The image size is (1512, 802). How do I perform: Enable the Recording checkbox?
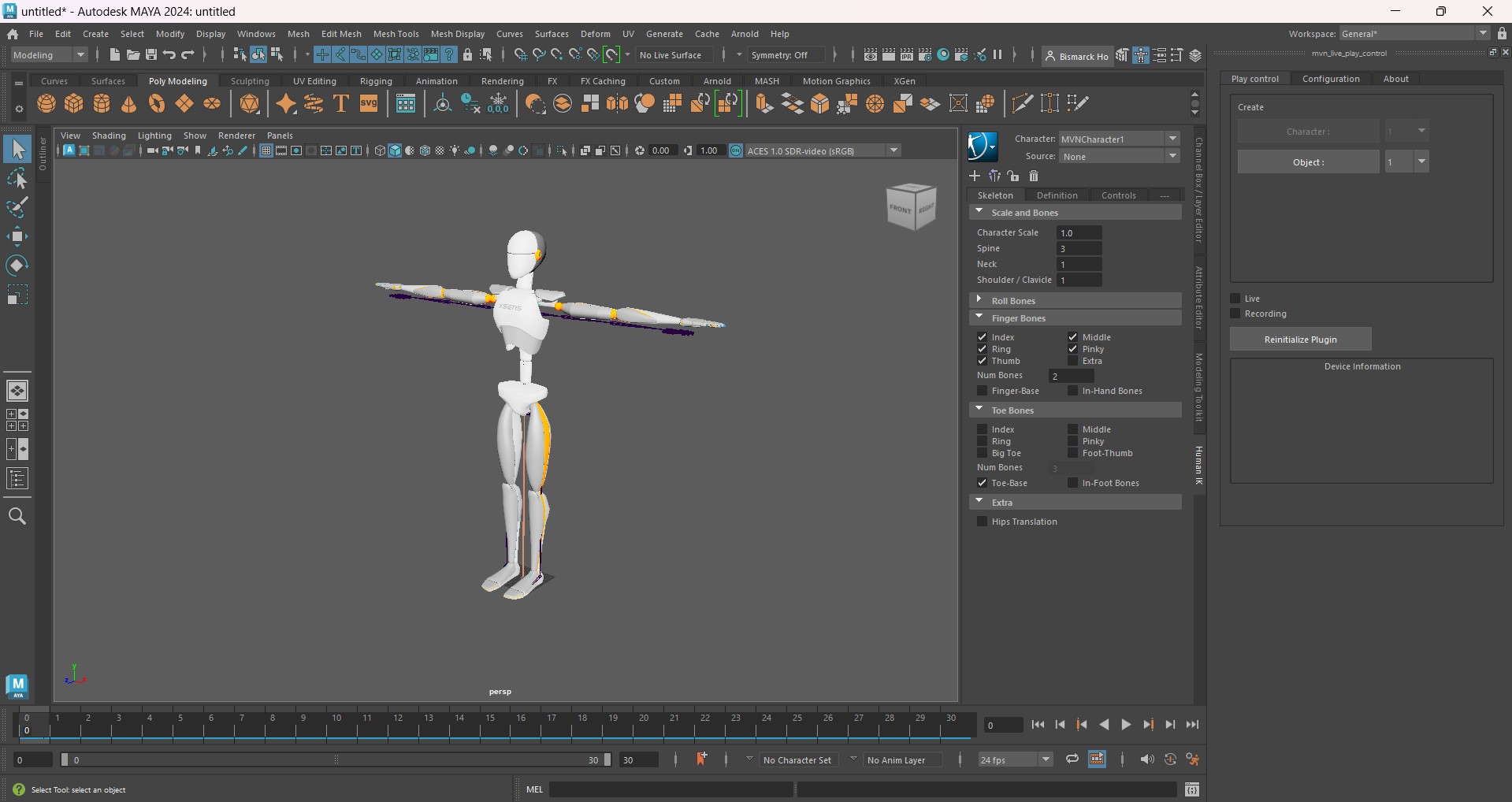coord(1235,314)
